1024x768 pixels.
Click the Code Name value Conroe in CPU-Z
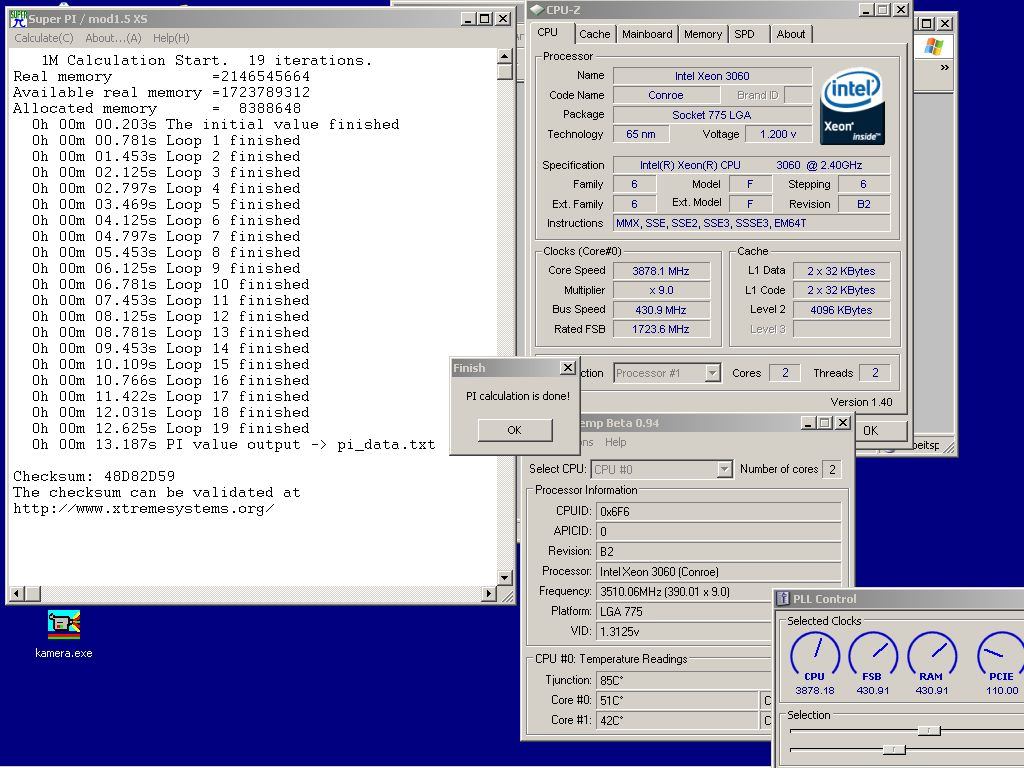pyautogui.click(x=665, y=95)
